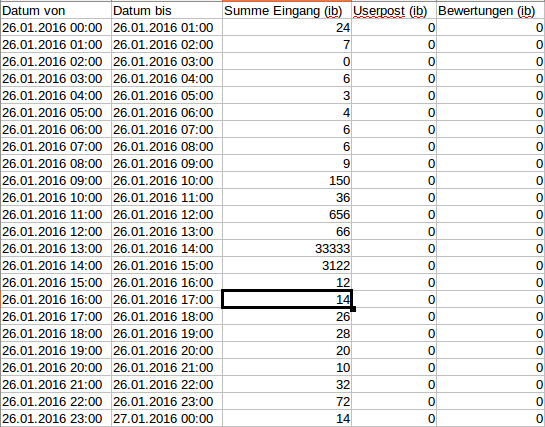The width and height of the screenshot is (545, 427).
Task: Click the cell containing value 72
Action: coord(287,402)
